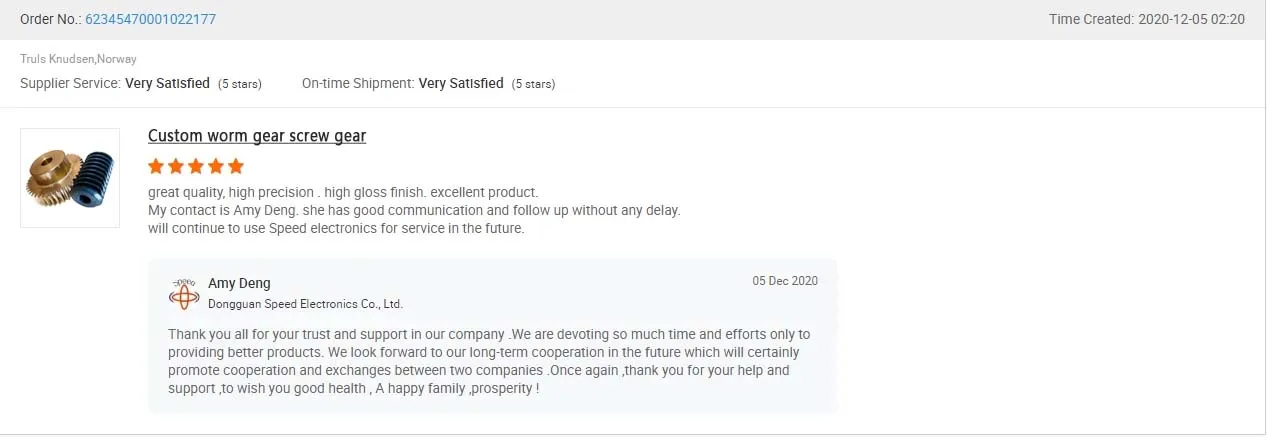This screenshot has width=1267, height=437.
Task: Click the Dongguan Speed Electronics company logo
Action: (184, 293)
